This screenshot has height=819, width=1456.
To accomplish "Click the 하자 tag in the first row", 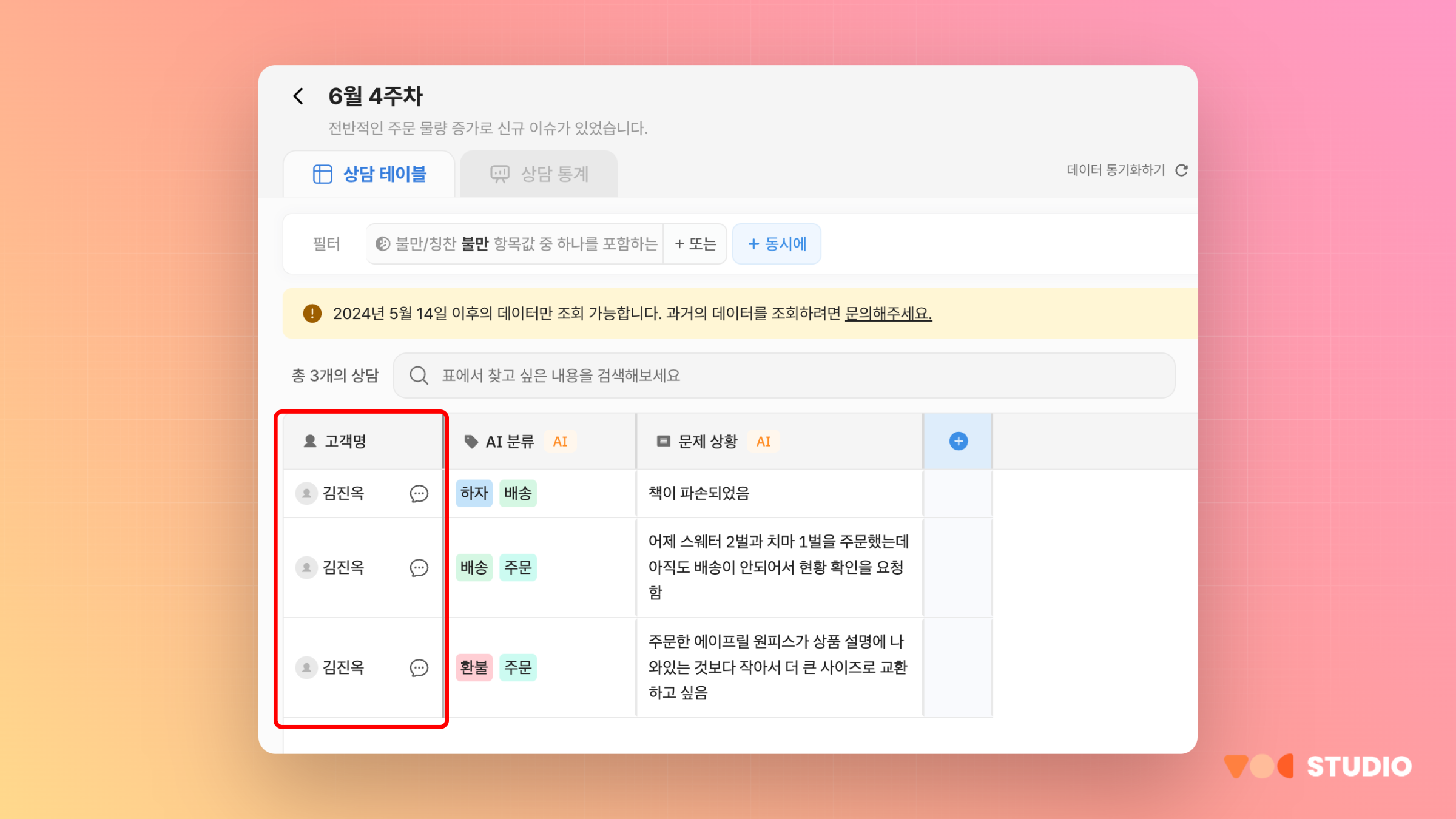I will click(x=474, y=493).
